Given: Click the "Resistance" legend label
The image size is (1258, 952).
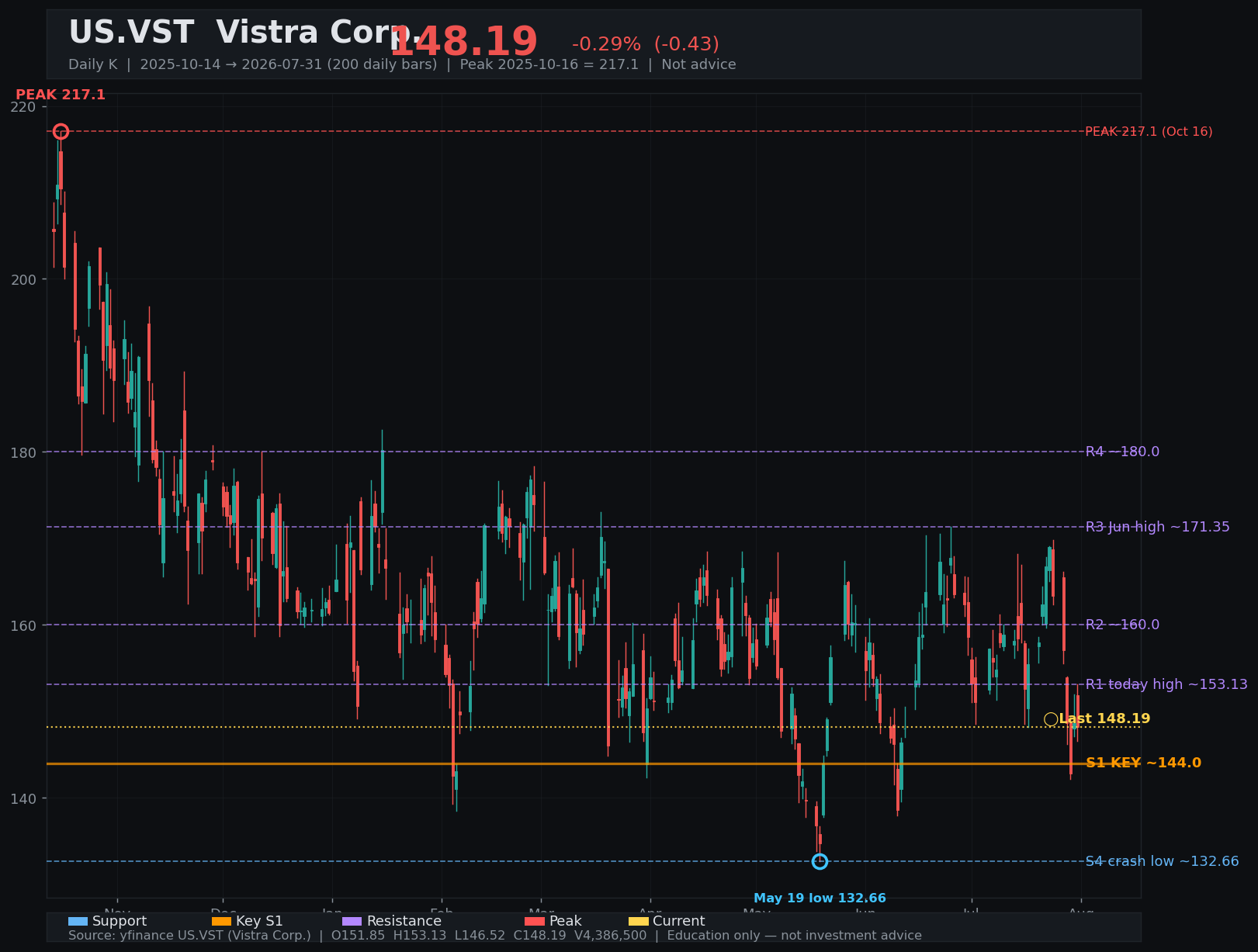Looking at the screenshot, I should (x=404, y=921).
